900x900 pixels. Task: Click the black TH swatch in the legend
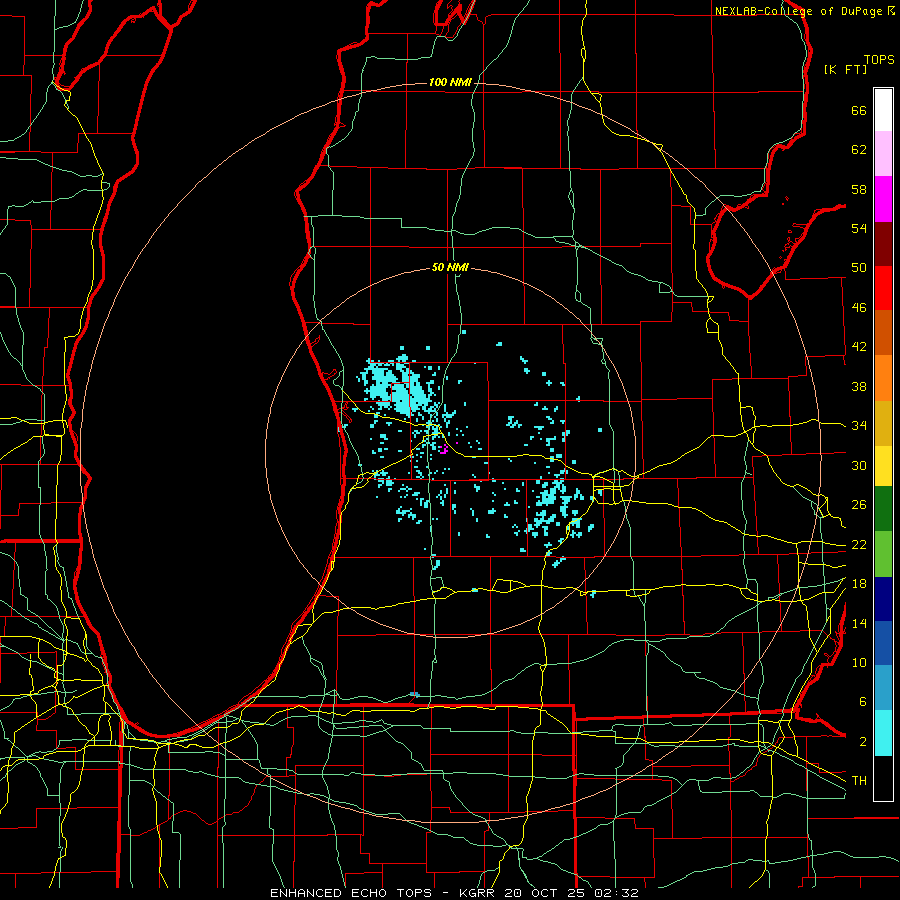coord(883,778)
